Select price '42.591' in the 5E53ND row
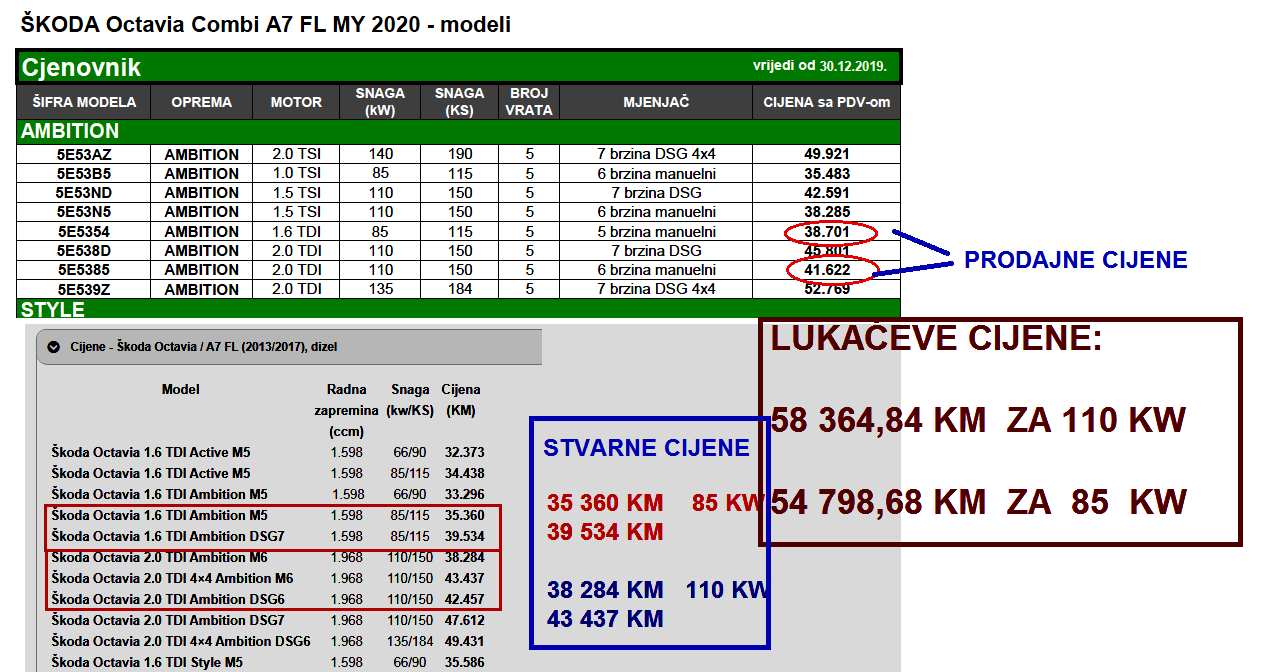 (x=827, y=192)
